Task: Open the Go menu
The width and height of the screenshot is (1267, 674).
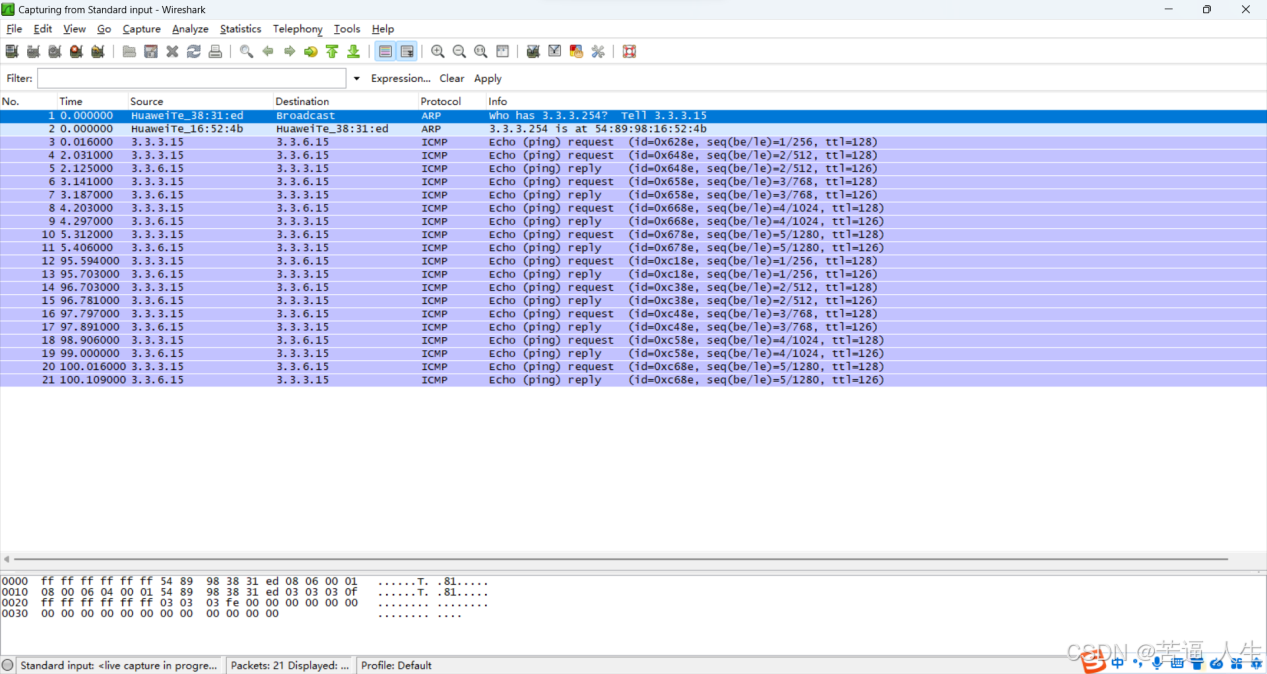Action: pyautogui.click(x=104, y=29)
